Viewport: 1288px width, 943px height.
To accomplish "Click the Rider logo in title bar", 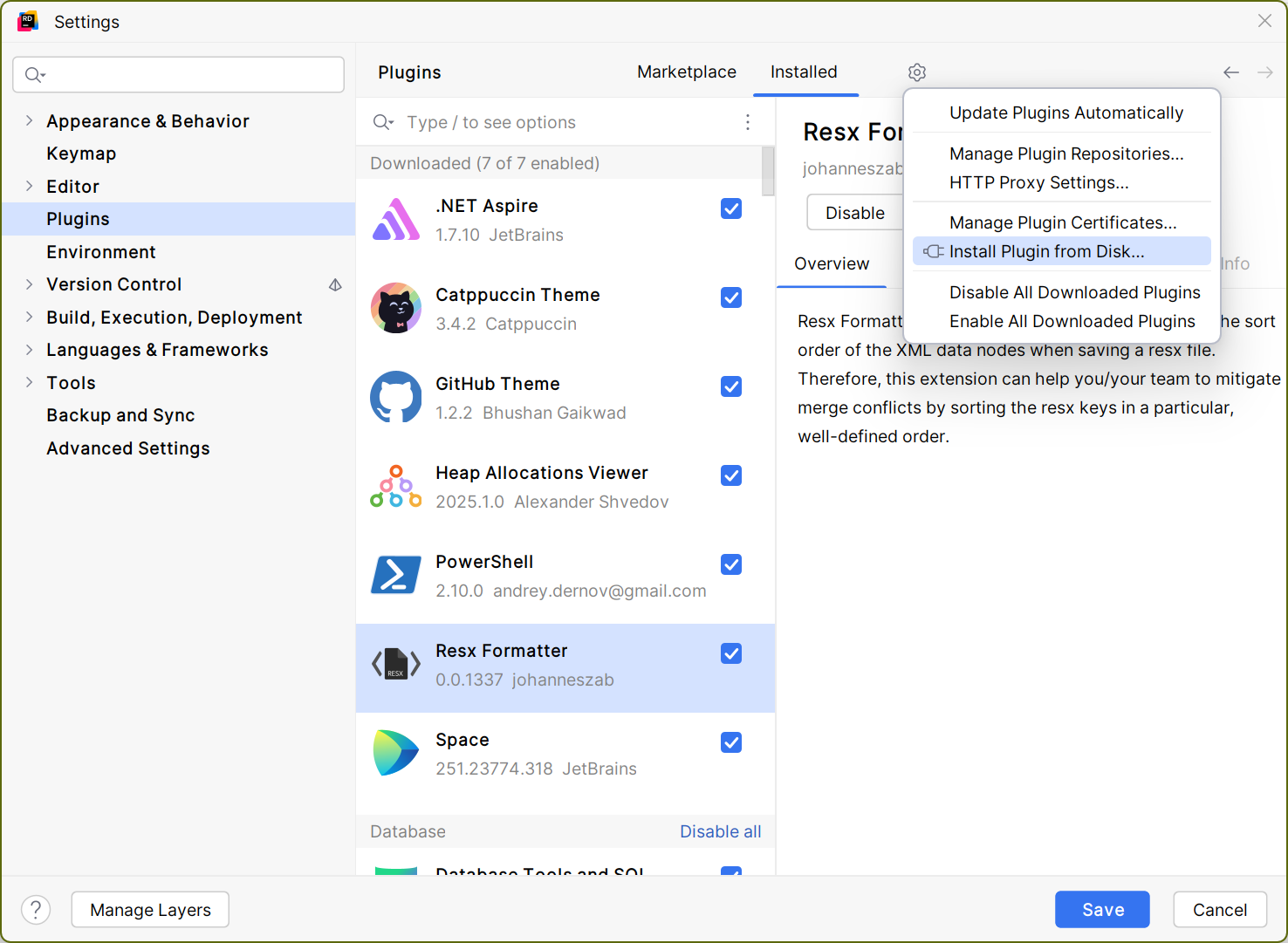I will [x=28, y=21].
